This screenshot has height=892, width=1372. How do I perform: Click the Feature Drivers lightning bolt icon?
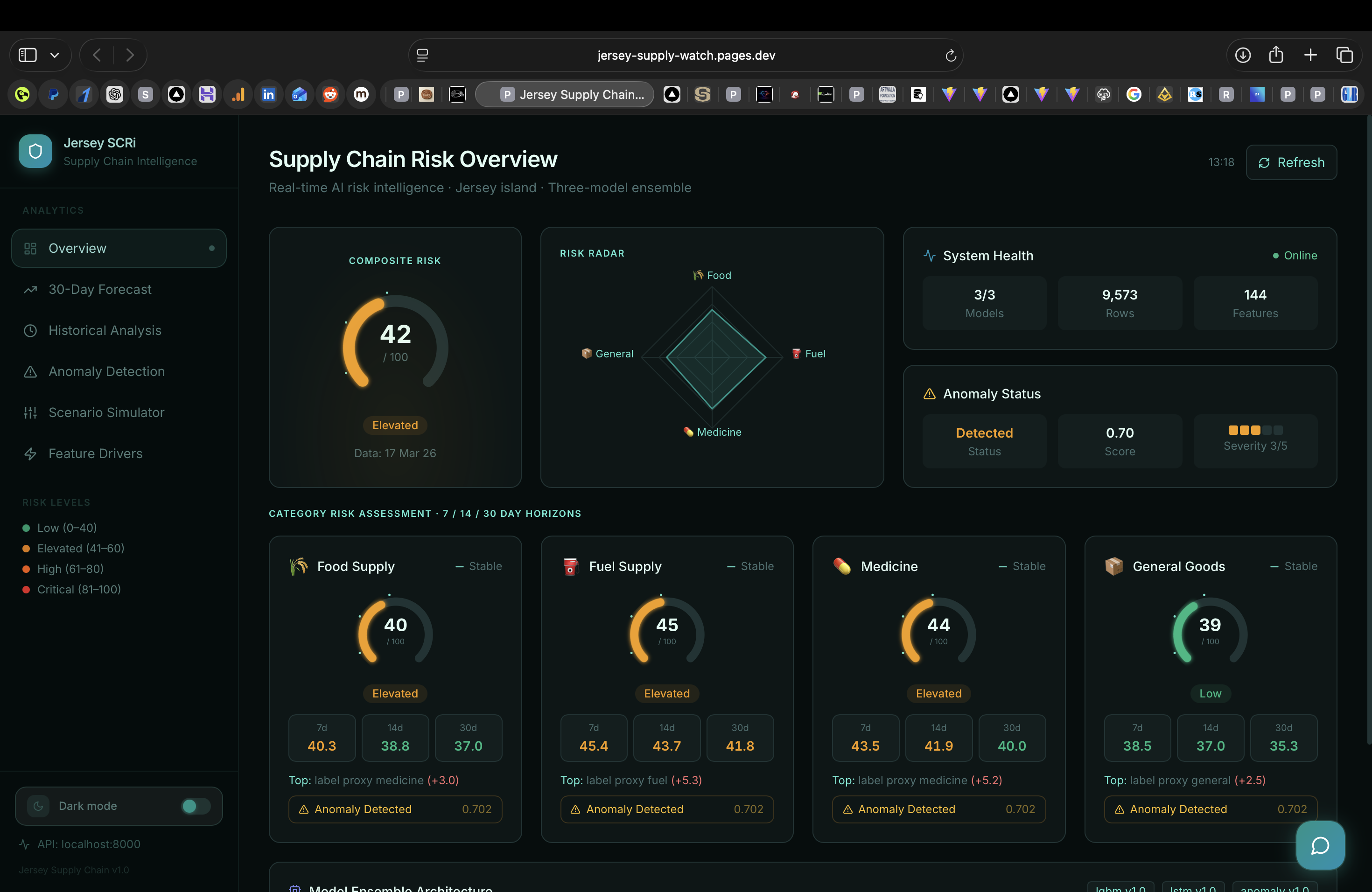pyautogui.click(x=30, y=453)
